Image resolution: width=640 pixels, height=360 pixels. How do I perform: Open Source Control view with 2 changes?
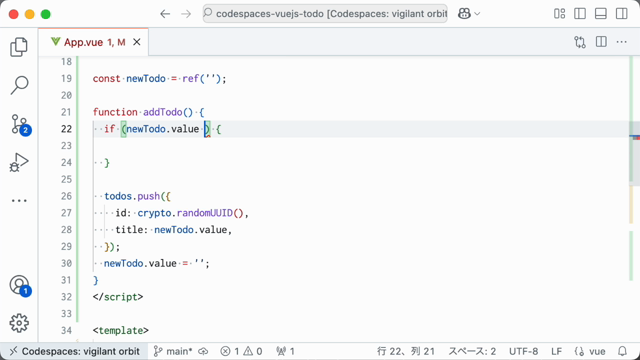[20, 124]
